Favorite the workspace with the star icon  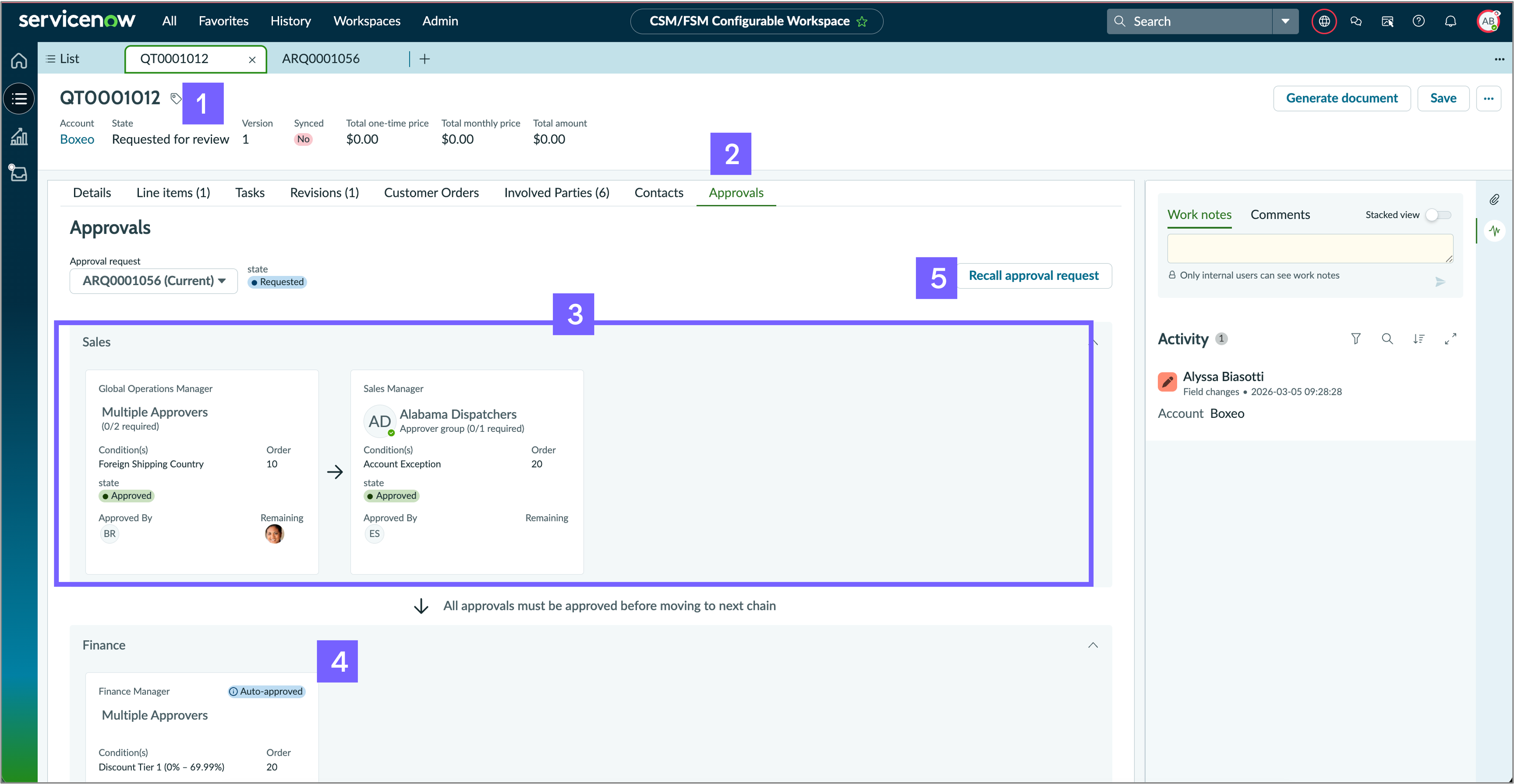tap(862, 22)
